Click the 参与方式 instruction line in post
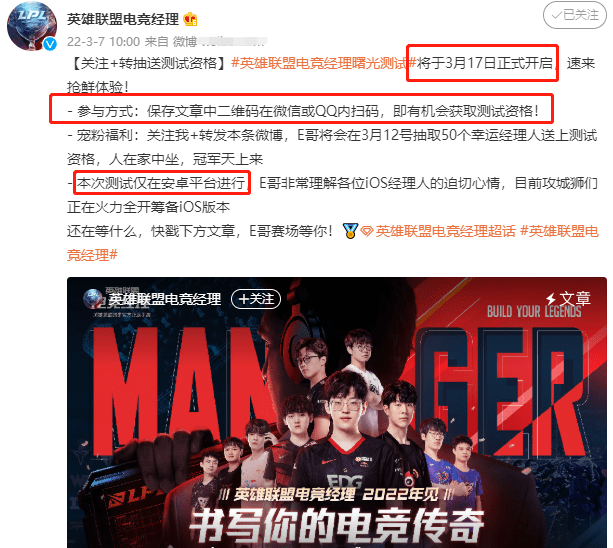This screenshot has height=548, width=613. point(303,111)
